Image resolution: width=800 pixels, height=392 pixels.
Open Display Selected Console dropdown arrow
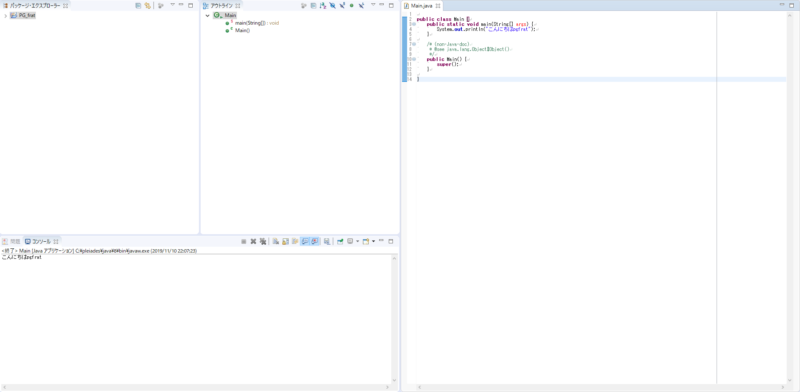[357, 241]
